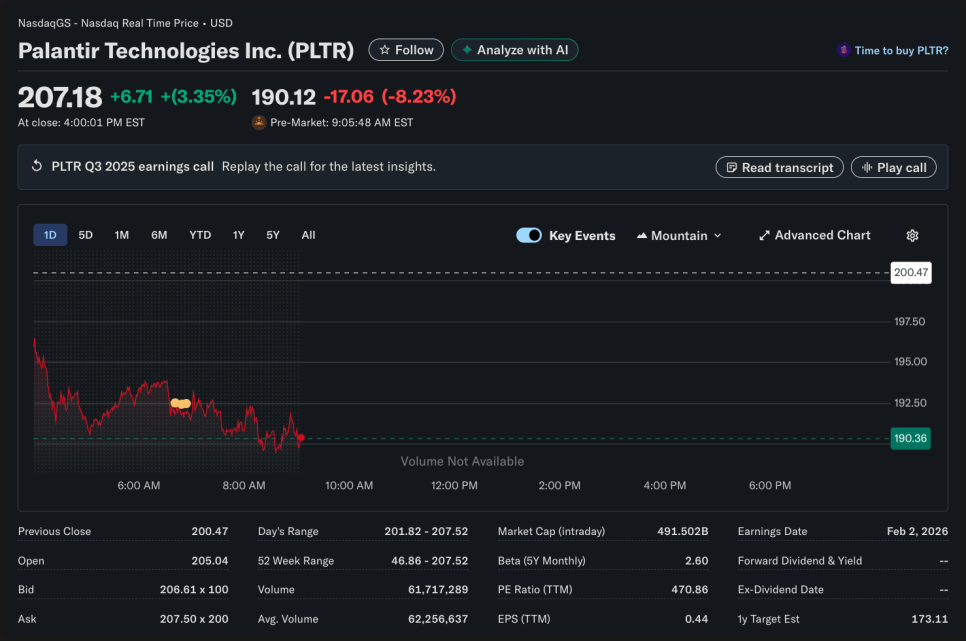Select the YTD range tab
966x641 pixels.
pyautogui.click(x=200, y=235)
